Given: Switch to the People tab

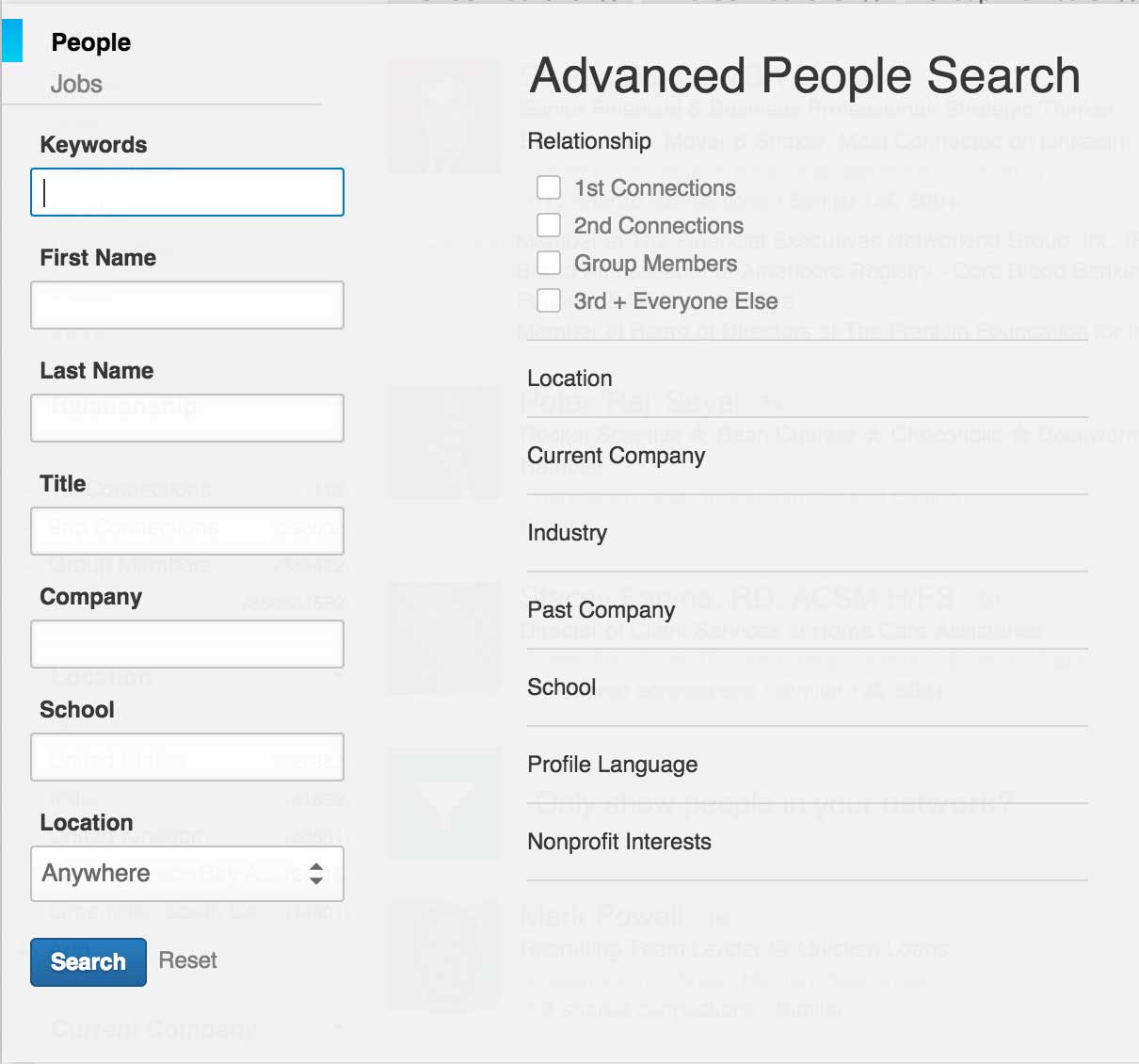Looking at the screenshot, I should pyautogui.click(x=90, y=42).
